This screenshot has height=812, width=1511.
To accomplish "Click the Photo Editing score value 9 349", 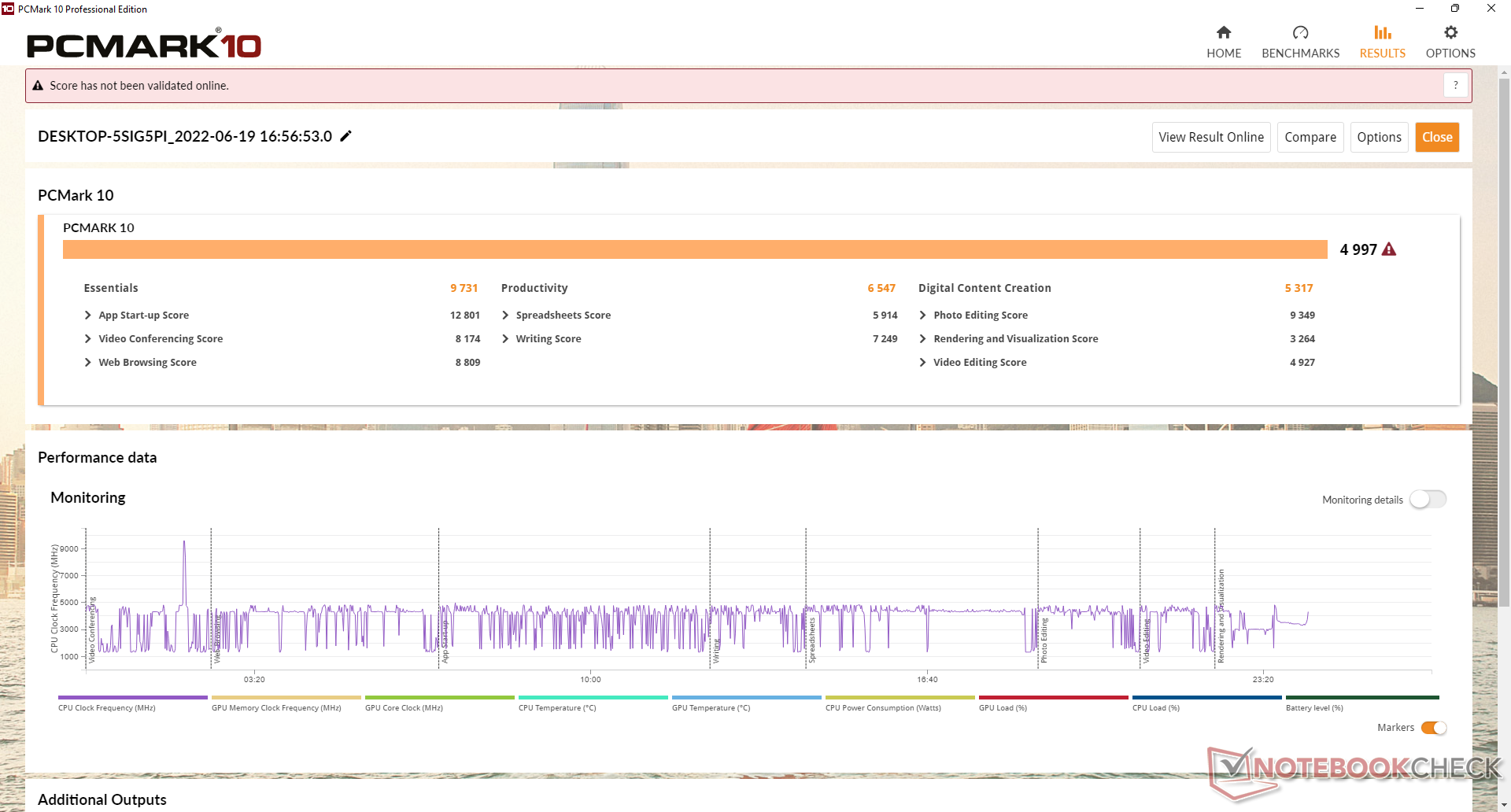I will point(1302,316).
